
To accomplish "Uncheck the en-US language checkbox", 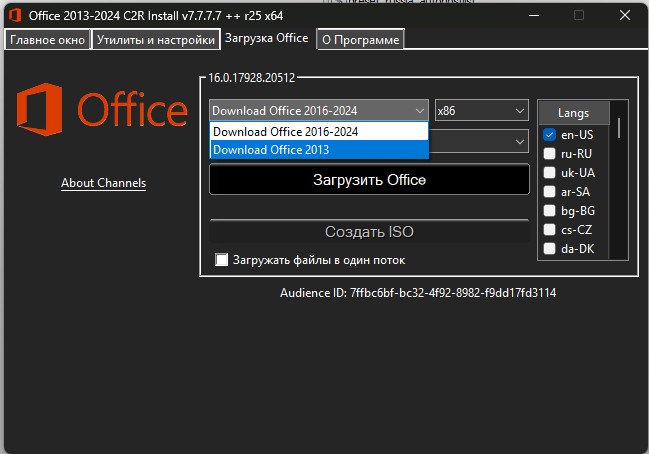I will click(x=549, y=135).
